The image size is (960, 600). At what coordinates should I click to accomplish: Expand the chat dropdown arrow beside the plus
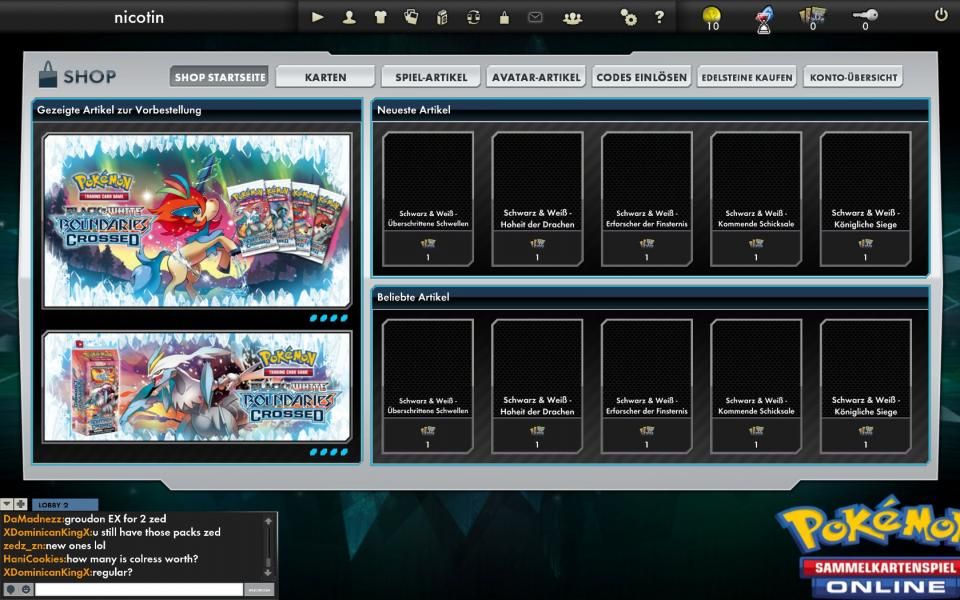click(x=7, y=504)
